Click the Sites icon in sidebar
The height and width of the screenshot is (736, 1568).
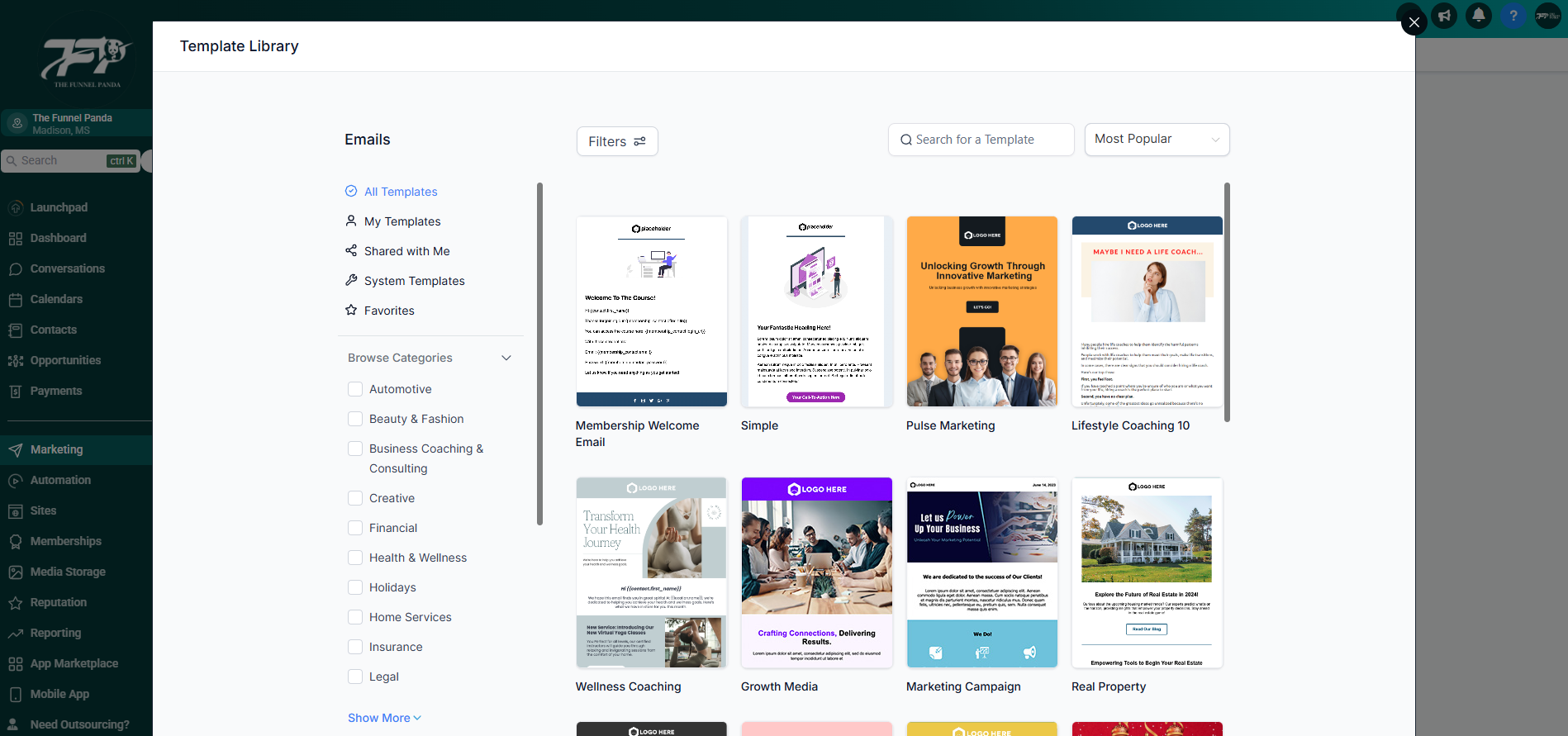pos(16,510)
